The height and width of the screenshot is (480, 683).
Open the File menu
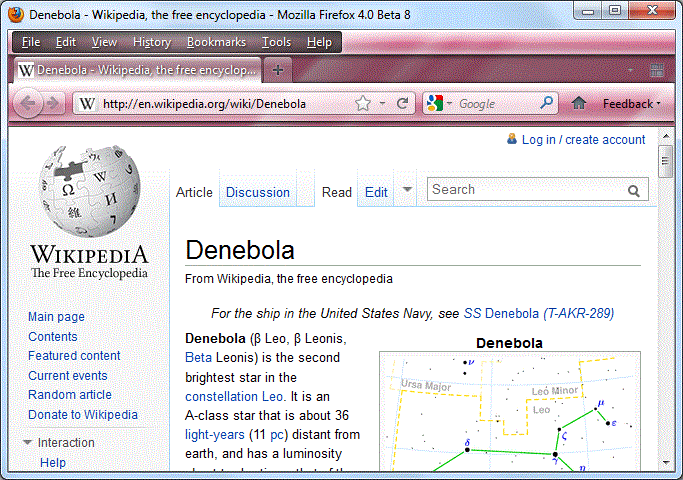click(31, 42)
